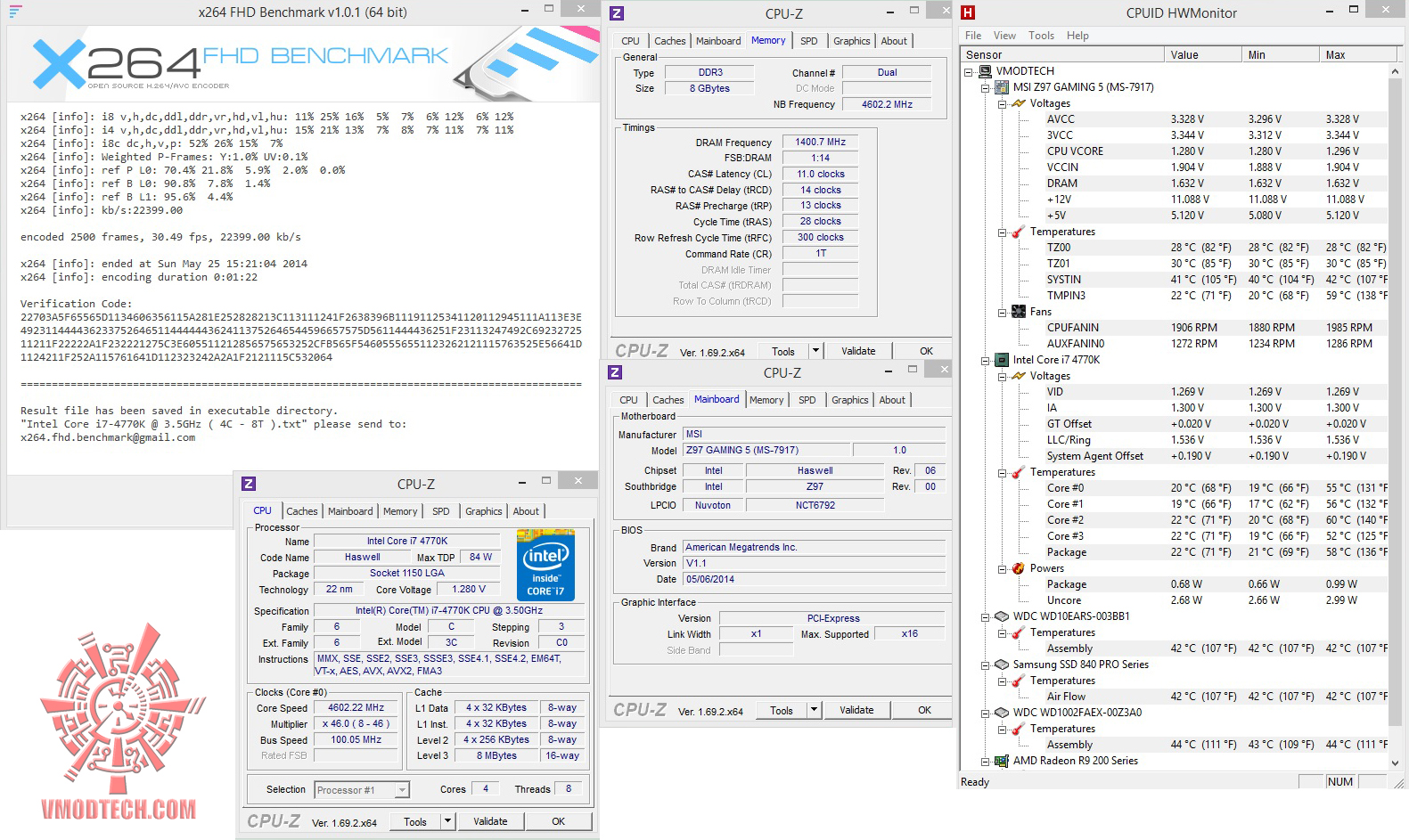Screen dimensions: 1409x840
Task: Click the HWMonitor vertical scrollbar down arrow
Action: (x=1395, y=763)
